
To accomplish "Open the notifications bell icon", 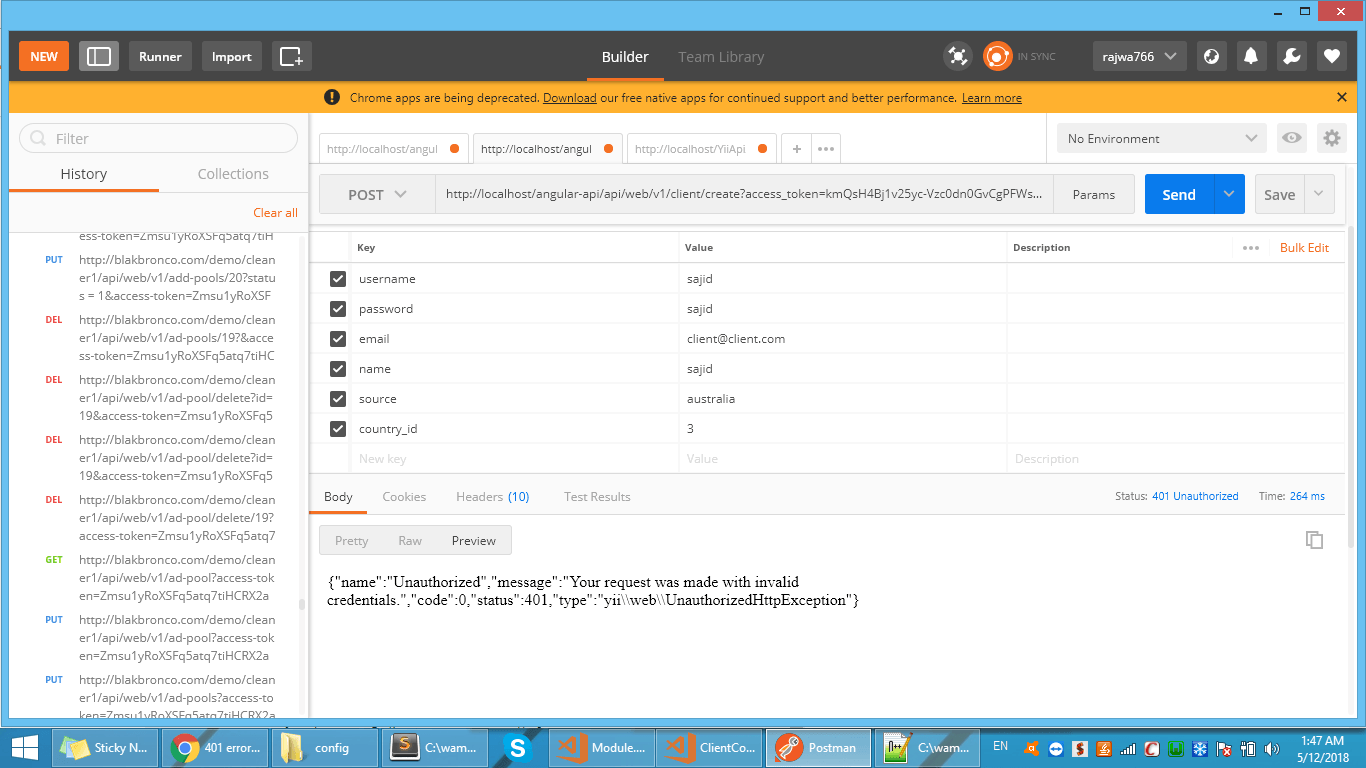I will tap(1250, 57).
